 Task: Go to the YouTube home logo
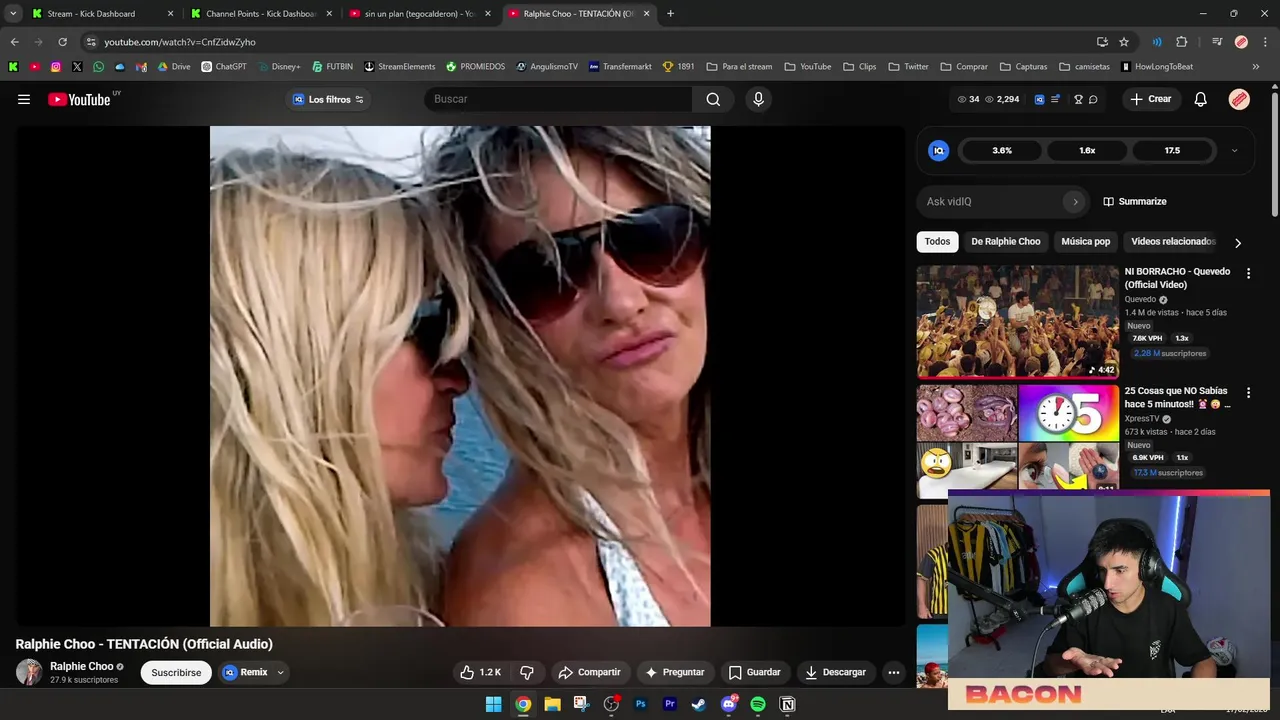(79, 99)
